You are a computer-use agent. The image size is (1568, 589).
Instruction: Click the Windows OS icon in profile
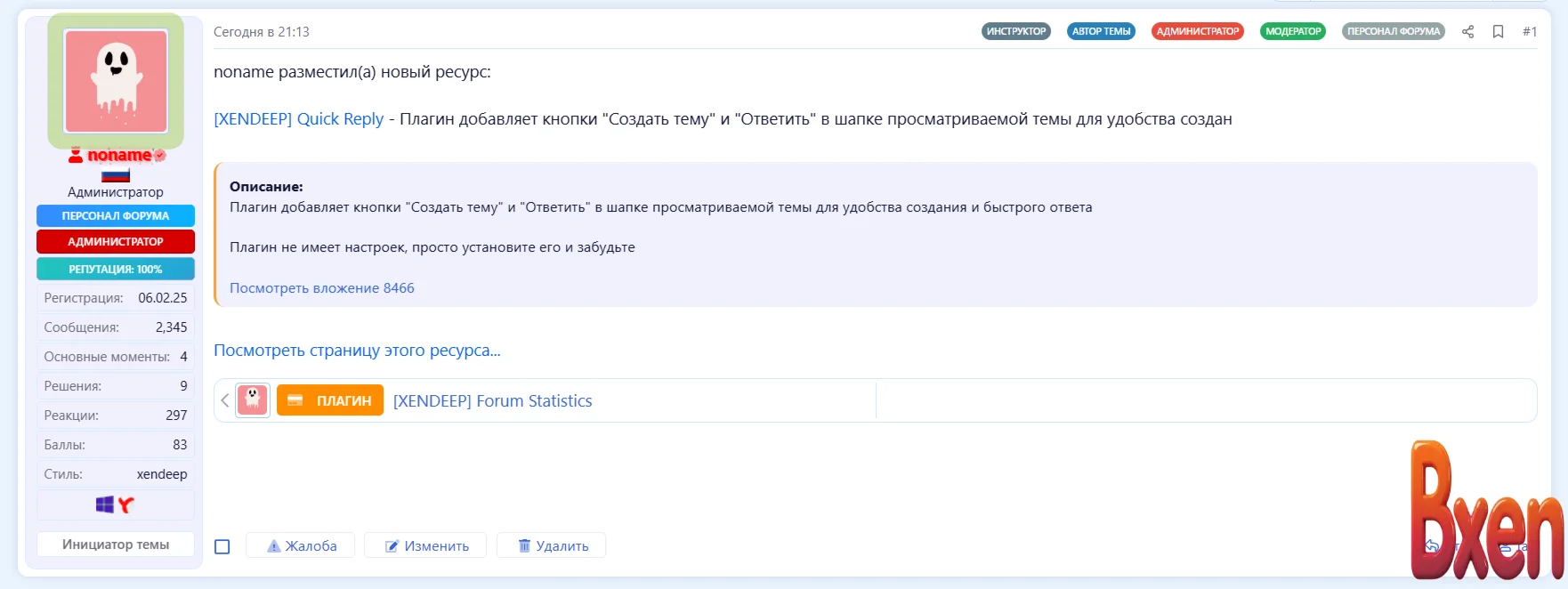click(x=105, y=504)
